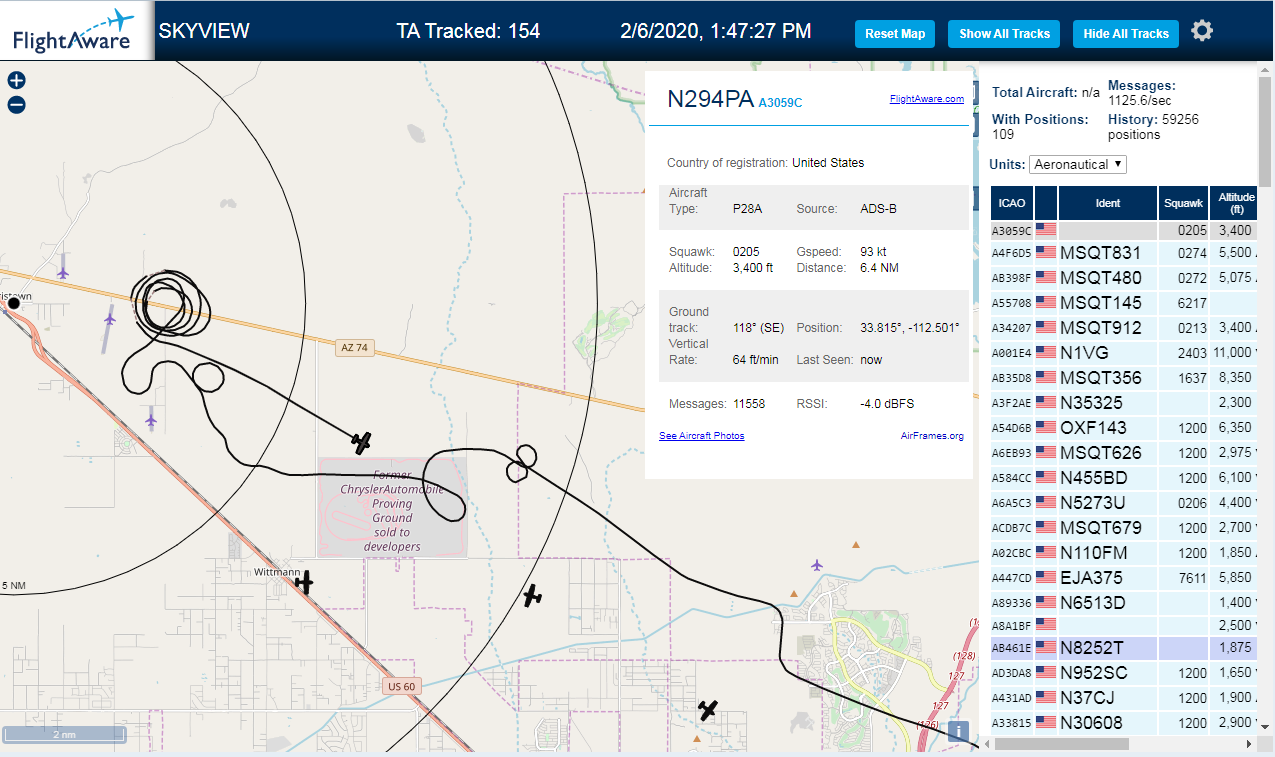Screen dimensions: 1275x757
Task: Open the AirFrames.org link
Action: pyautogui.click(x=932, y=435)
